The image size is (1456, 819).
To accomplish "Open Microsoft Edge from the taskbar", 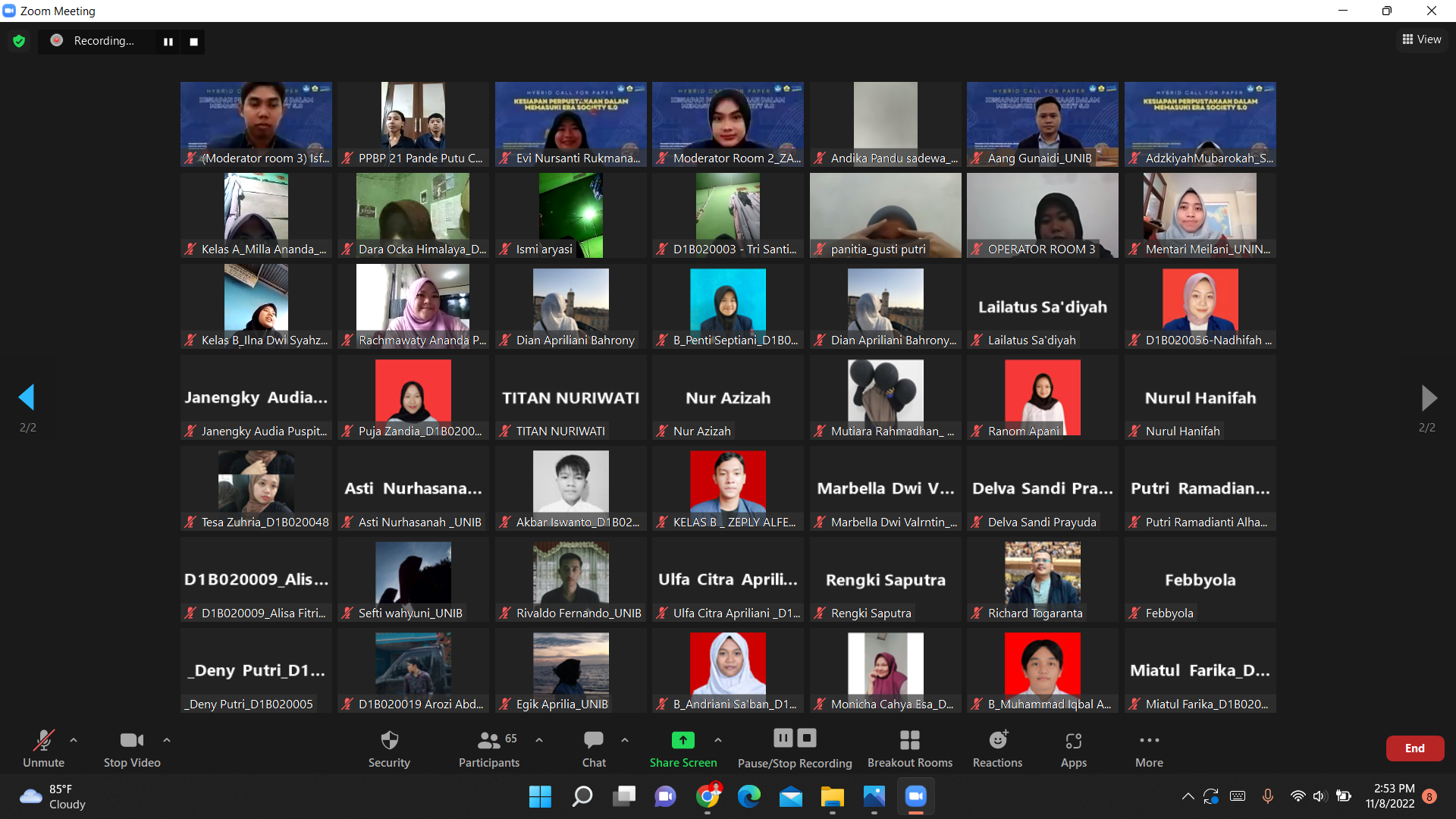I will (x=748, y=796).
